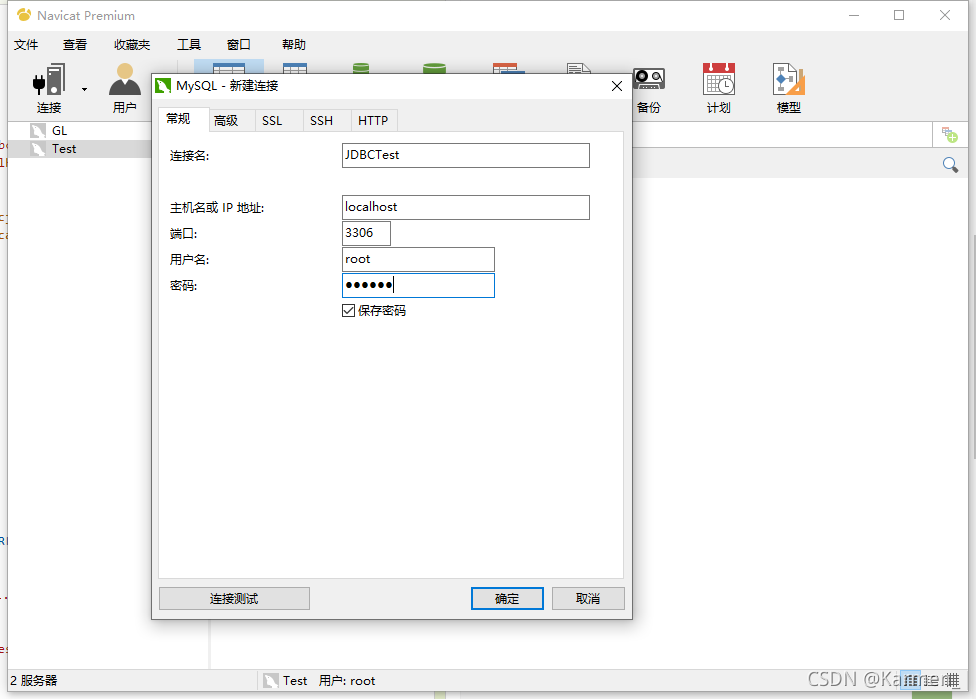The image size is (976, 699).
Task: Open the 工具 menu
Action: (x=189, y=45)
